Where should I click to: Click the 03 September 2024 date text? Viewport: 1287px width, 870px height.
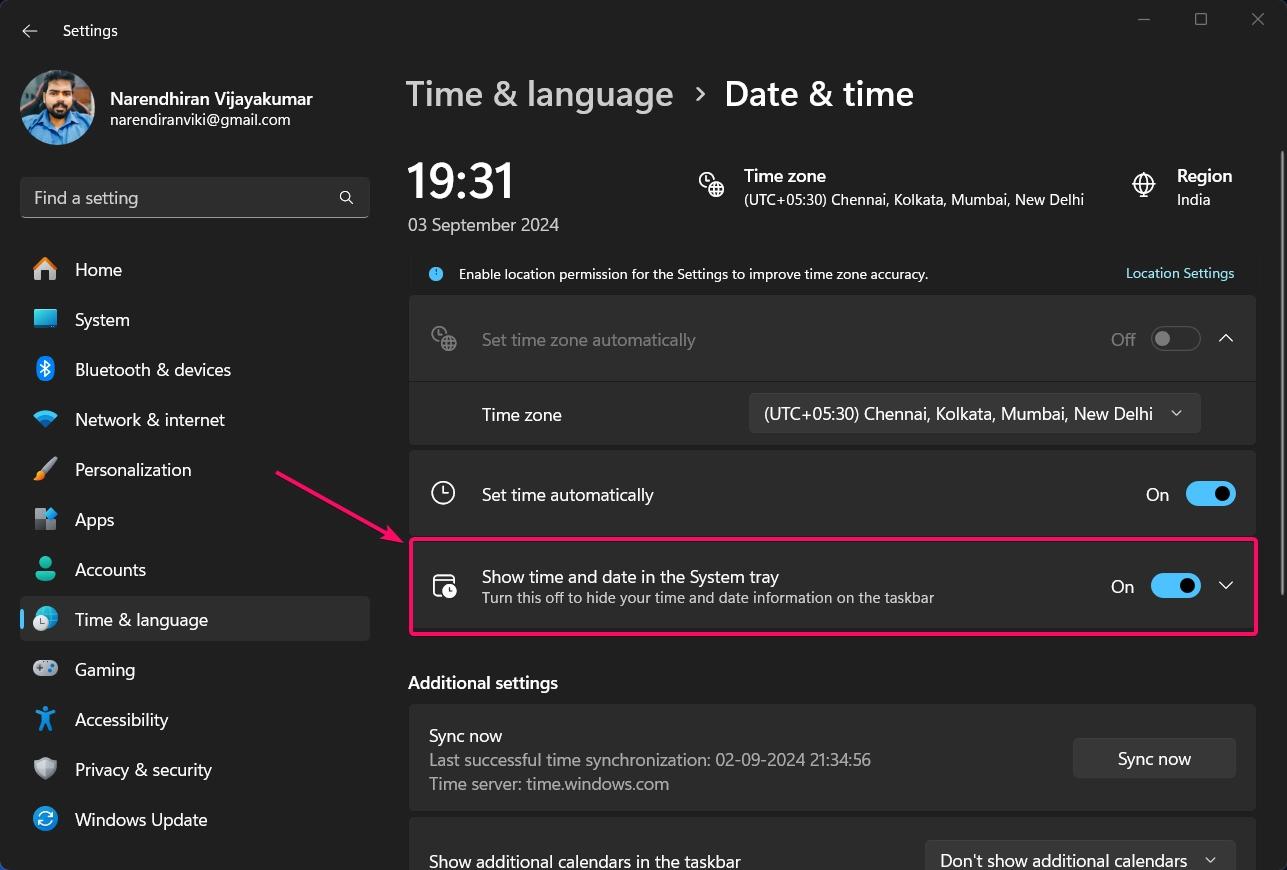pyautogui.click(x=483, y=225)
